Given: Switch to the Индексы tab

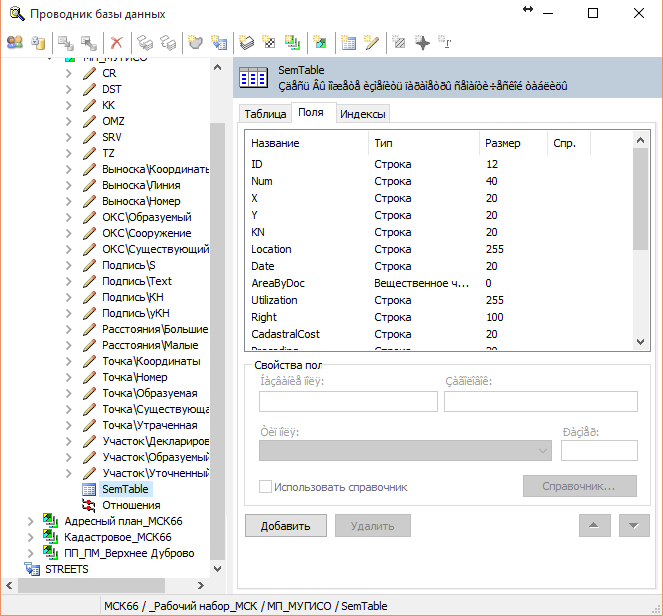Looking at the screenshot, I should (363, 114).
